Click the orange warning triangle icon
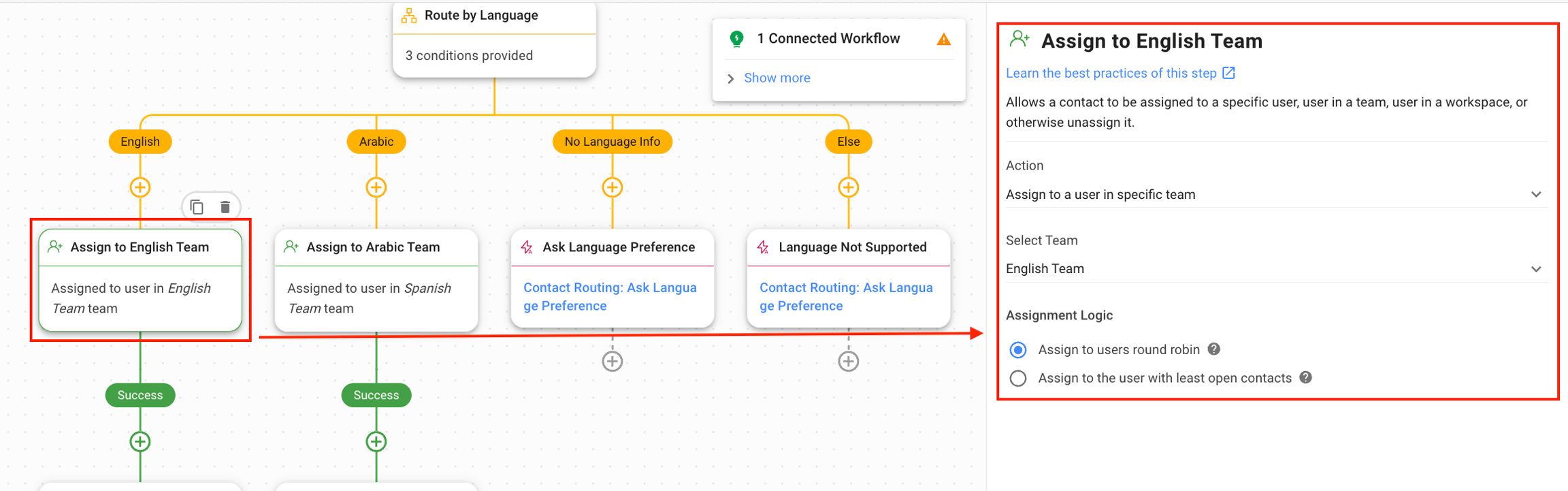The image size is (1568, 491). [x=943, y=39]
